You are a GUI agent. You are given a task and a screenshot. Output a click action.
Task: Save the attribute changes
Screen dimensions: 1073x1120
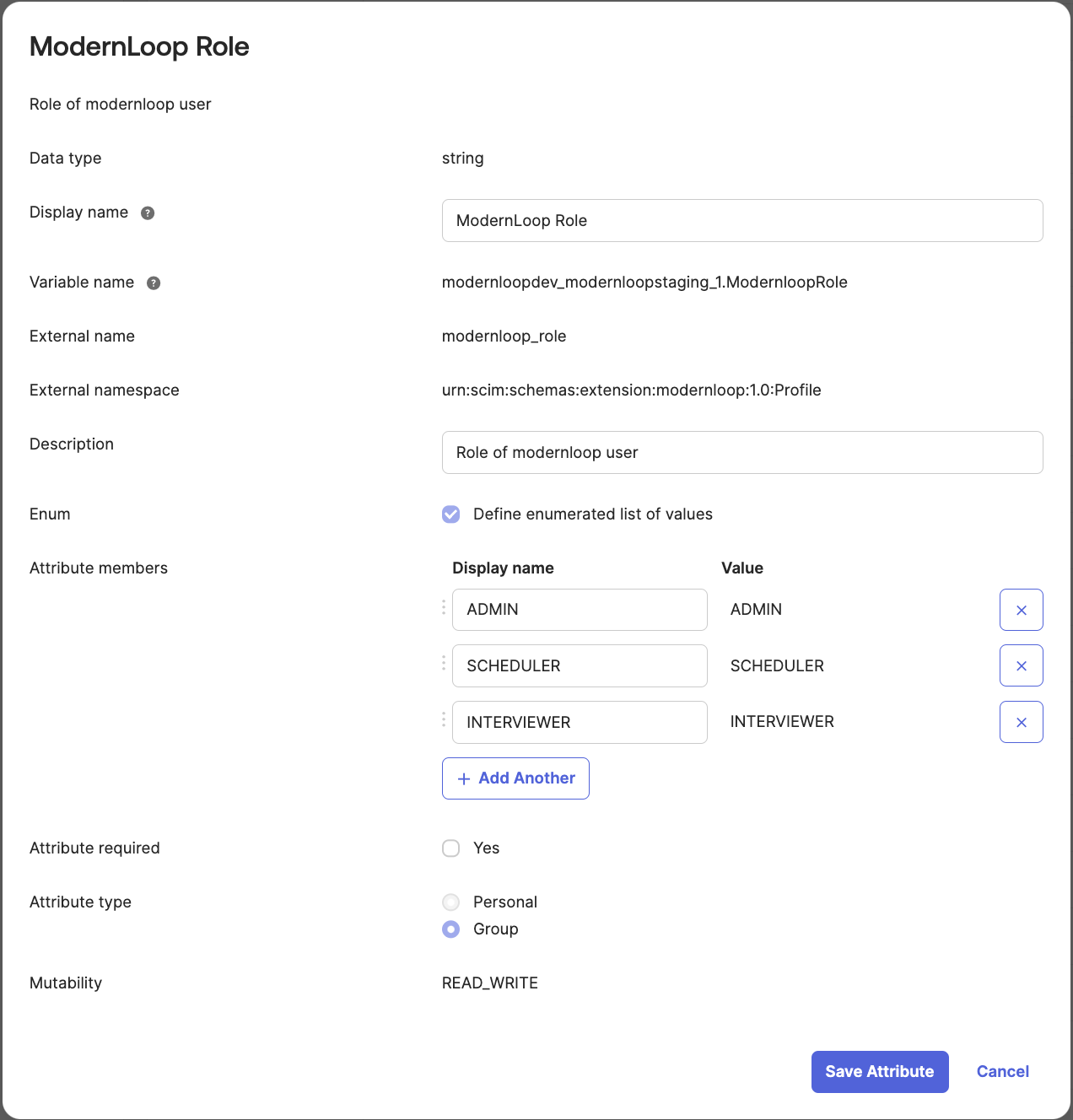click(x=880, y=1072)
